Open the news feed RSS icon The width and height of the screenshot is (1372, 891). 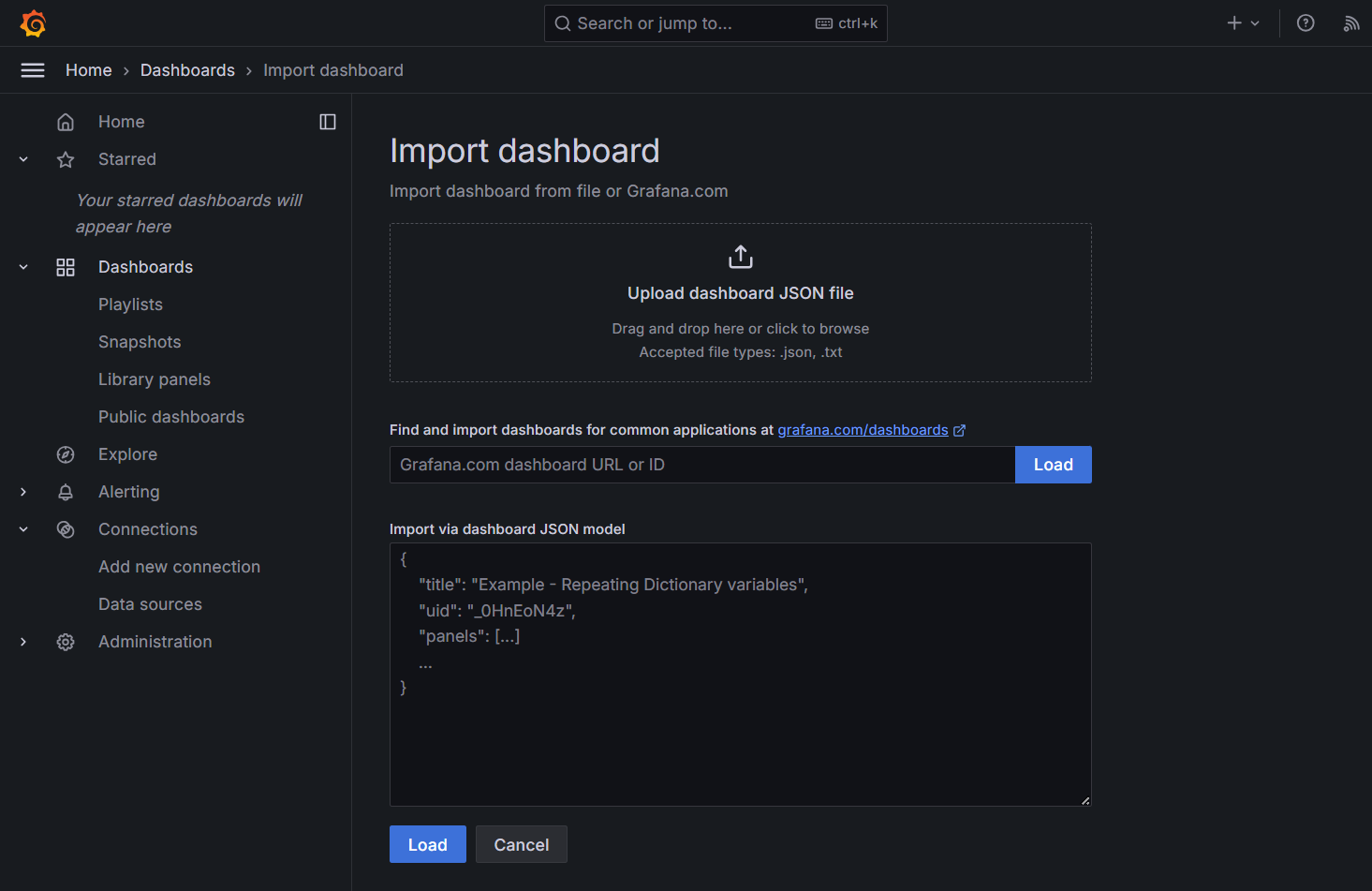click(x=1350, y=23)
